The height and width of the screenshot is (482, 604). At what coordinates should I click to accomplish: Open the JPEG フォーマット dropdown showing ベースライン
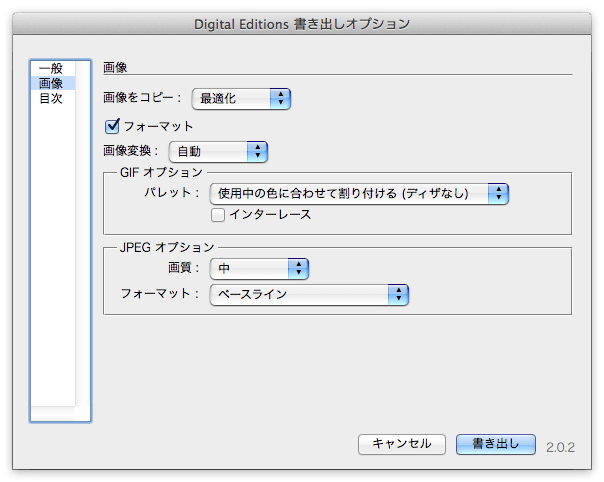point(309,295)
